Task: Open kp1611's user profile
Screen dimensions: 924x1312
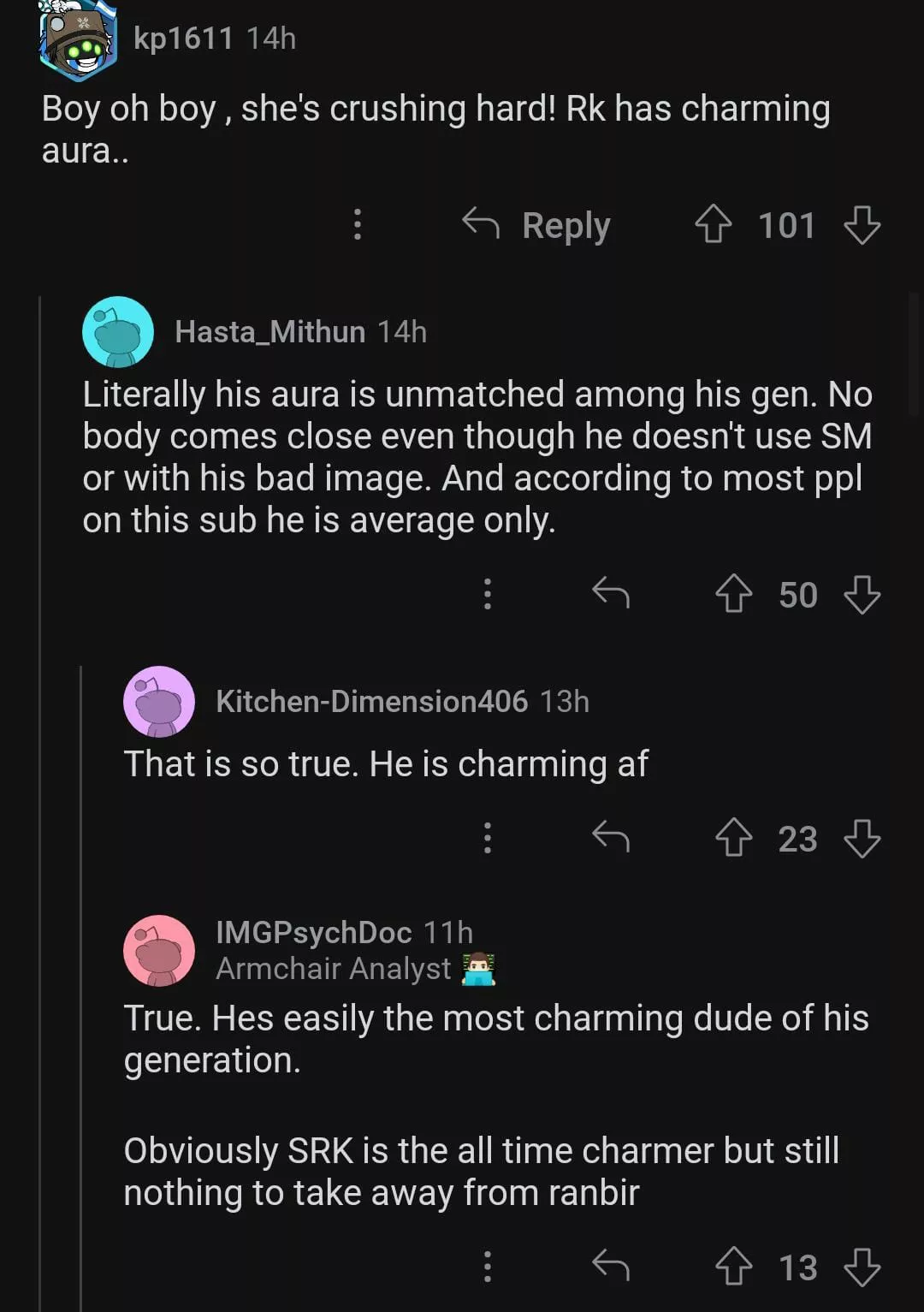Action: (183, 39)
